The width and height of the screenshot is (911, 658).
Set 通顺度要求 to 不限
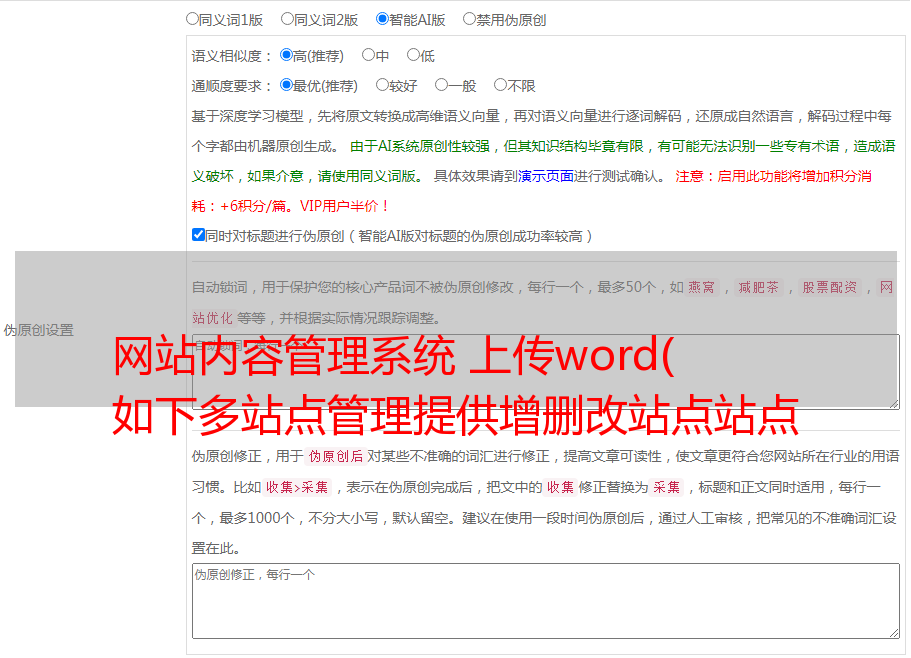point(500,85)
